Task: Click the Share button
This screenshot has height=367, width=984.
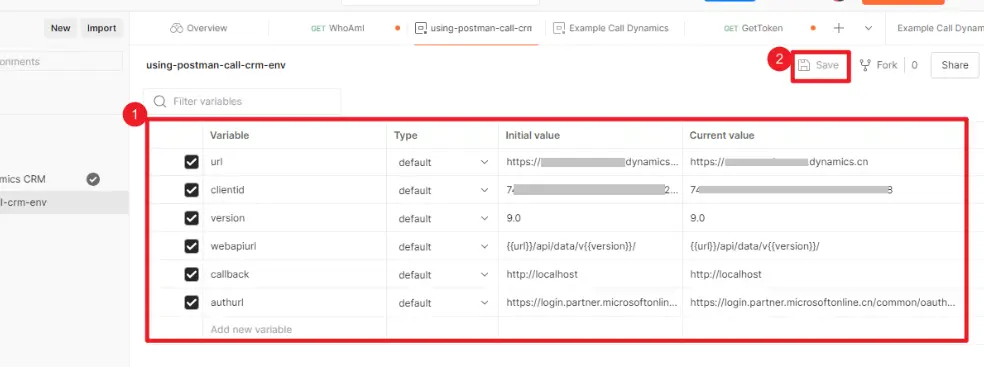Action: (955, 65)
